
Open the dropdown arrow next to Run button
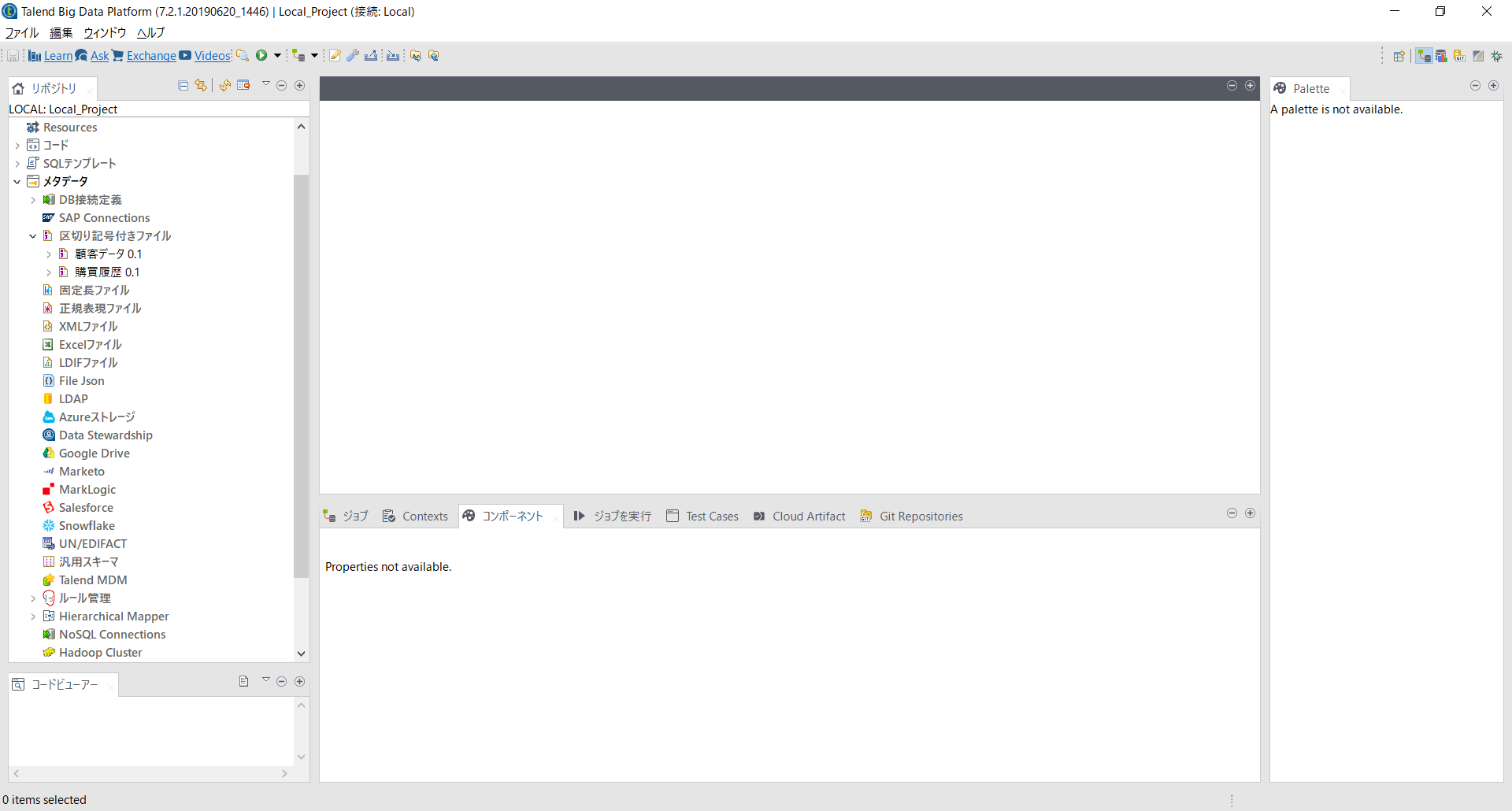pyautogui.click(x=277, y=56)
